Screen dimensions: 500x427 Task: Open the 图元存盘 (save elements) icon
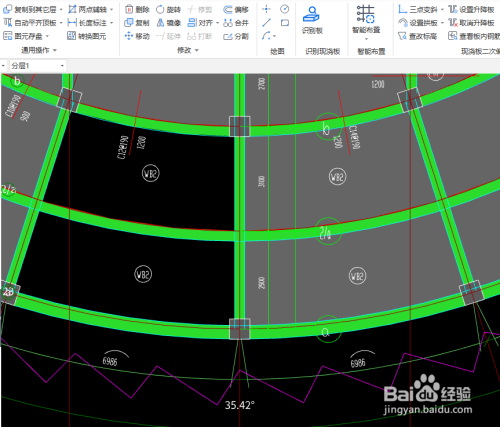(x=7, y=36)
